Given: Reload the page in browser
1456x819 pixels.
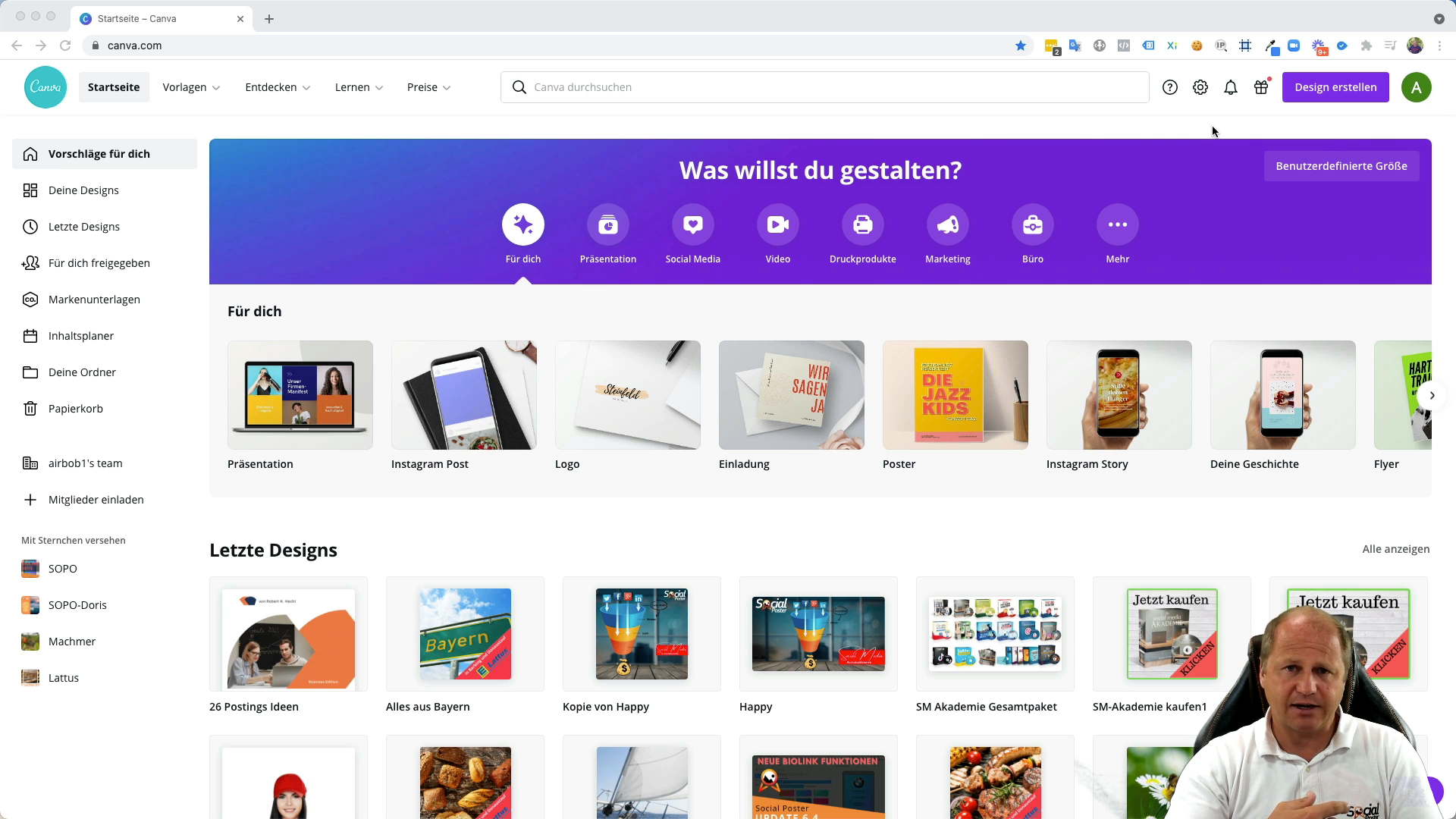Looking at the screenshot, I should point(65,45).
